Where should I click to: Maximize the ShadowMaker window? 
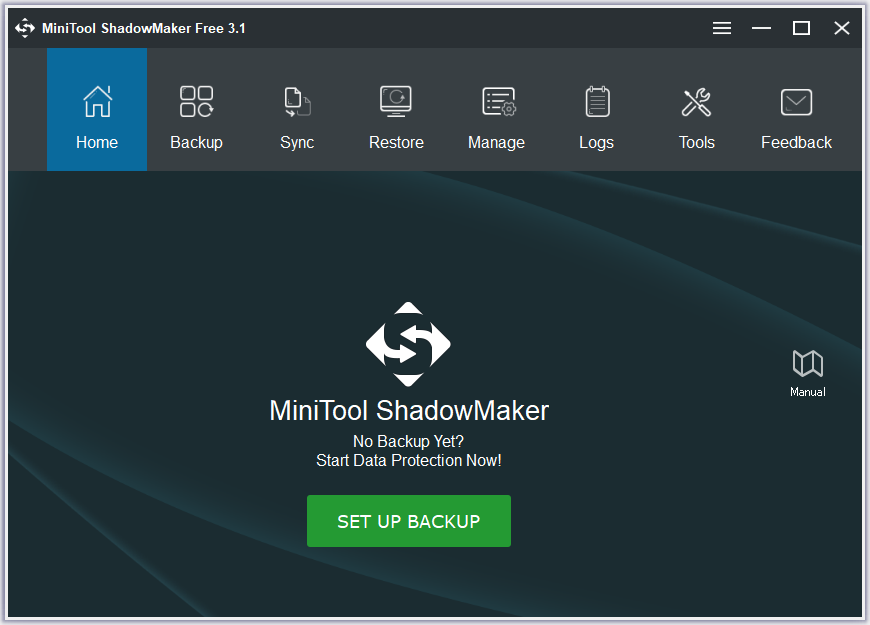pyautogui.click(x=801, y=28)
